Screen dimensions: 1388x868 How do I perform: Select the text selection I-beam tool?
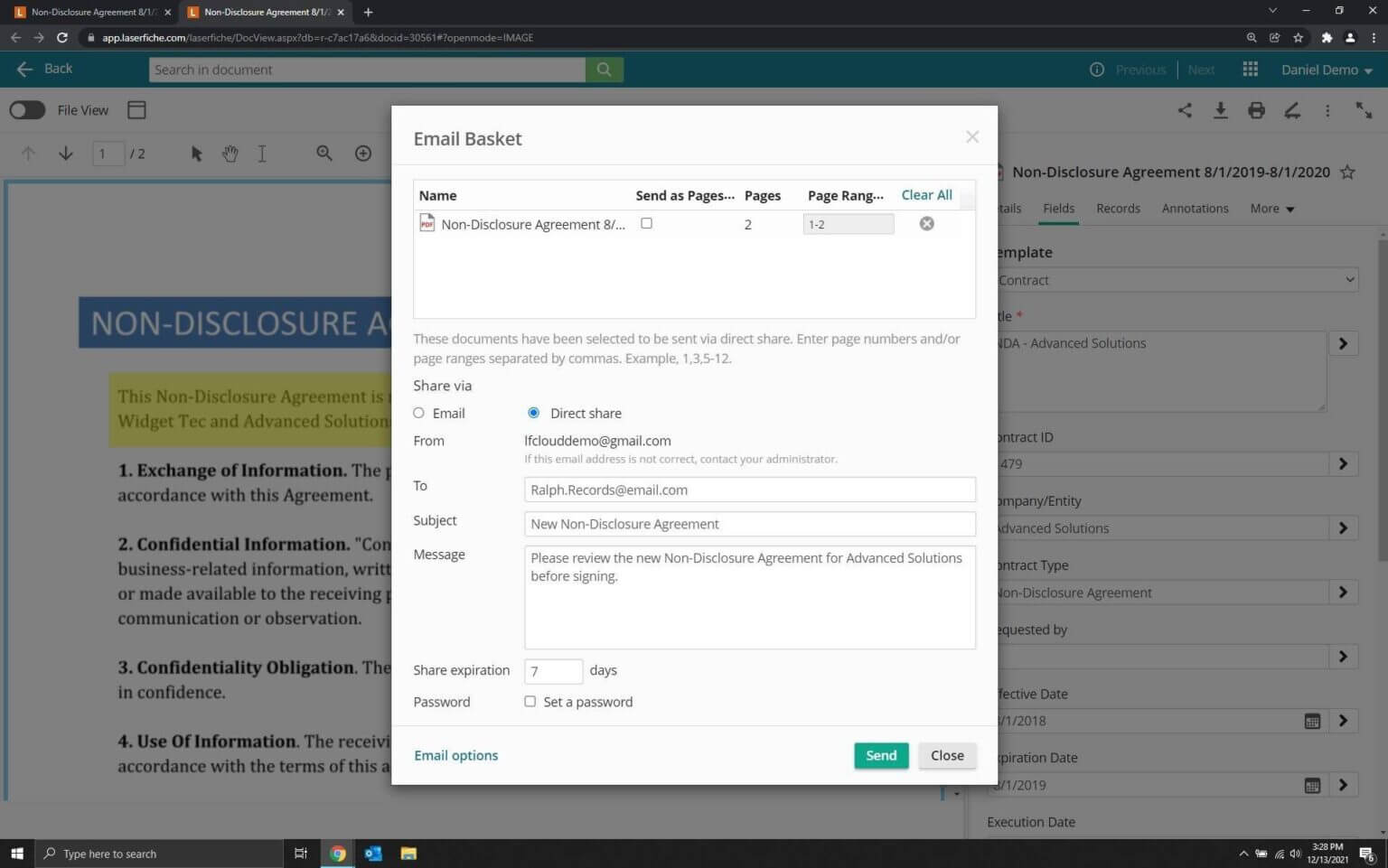tap(262, 154)
